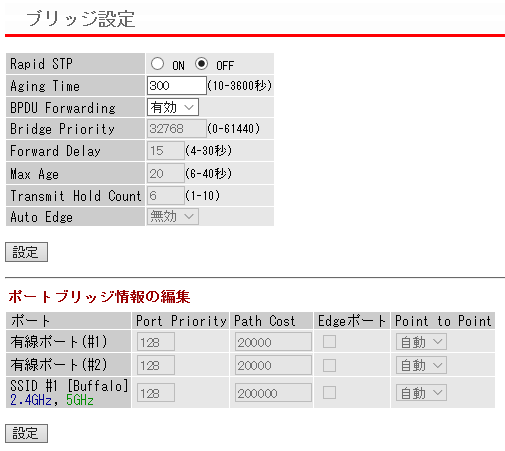Click the 2.4GHz band text
The image size is (505, 451).
[31, 400]
